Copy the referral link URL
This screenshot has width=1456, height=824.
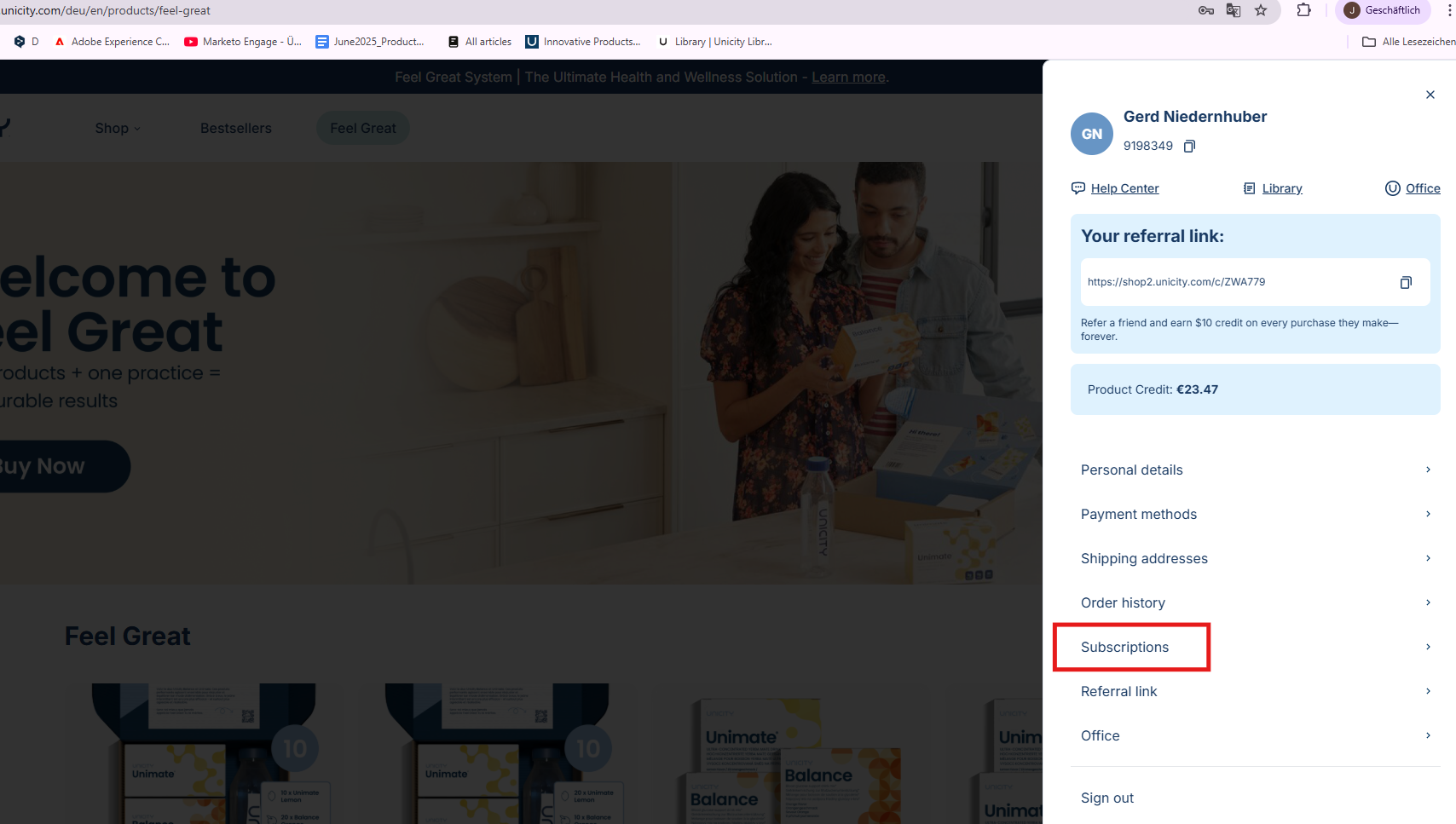coord(1405,282)
